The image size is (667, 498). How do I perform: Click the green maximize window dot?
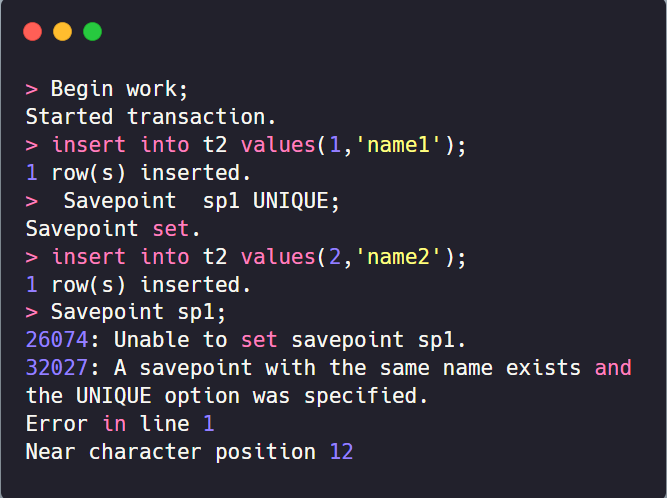click(92, 31)
